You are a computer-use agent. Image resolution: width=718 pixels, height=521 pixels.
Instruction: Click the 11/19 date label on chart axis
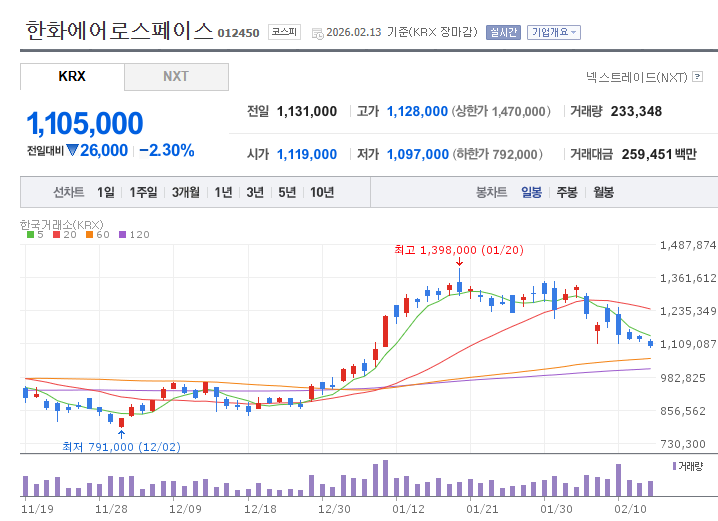click(38, 509)
